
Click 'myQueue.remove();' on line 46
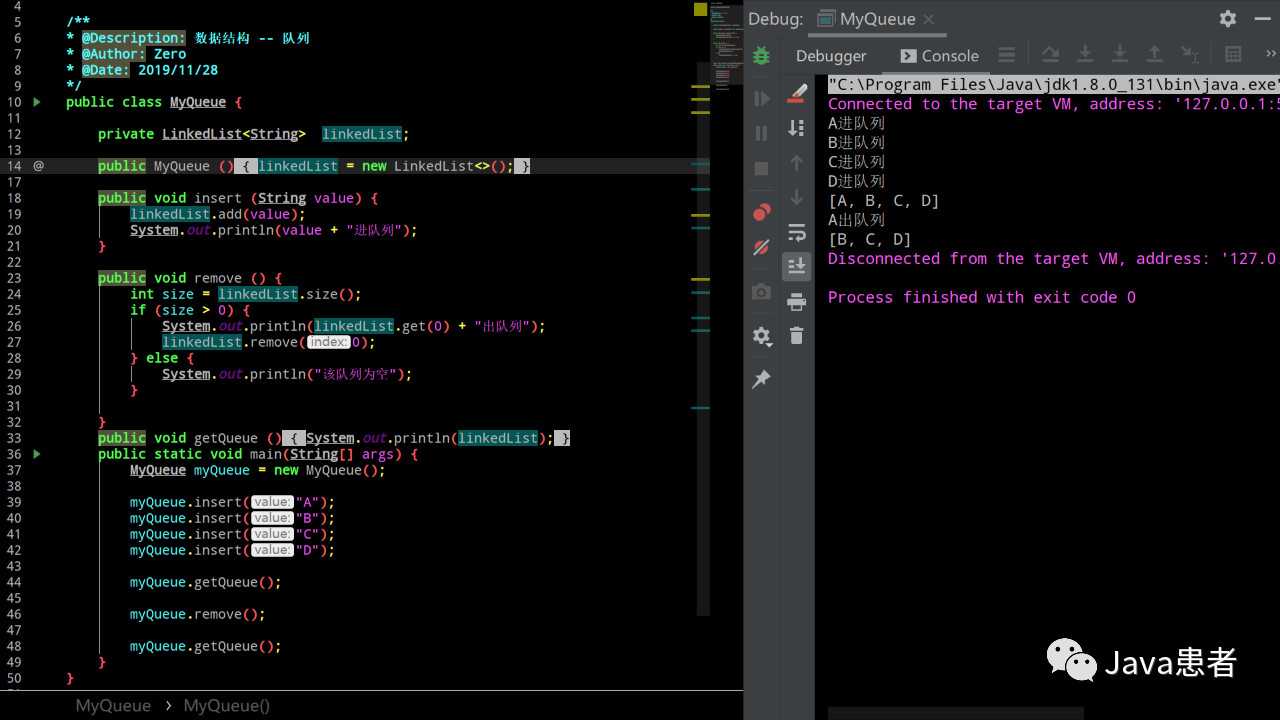[x=198, y=614]
